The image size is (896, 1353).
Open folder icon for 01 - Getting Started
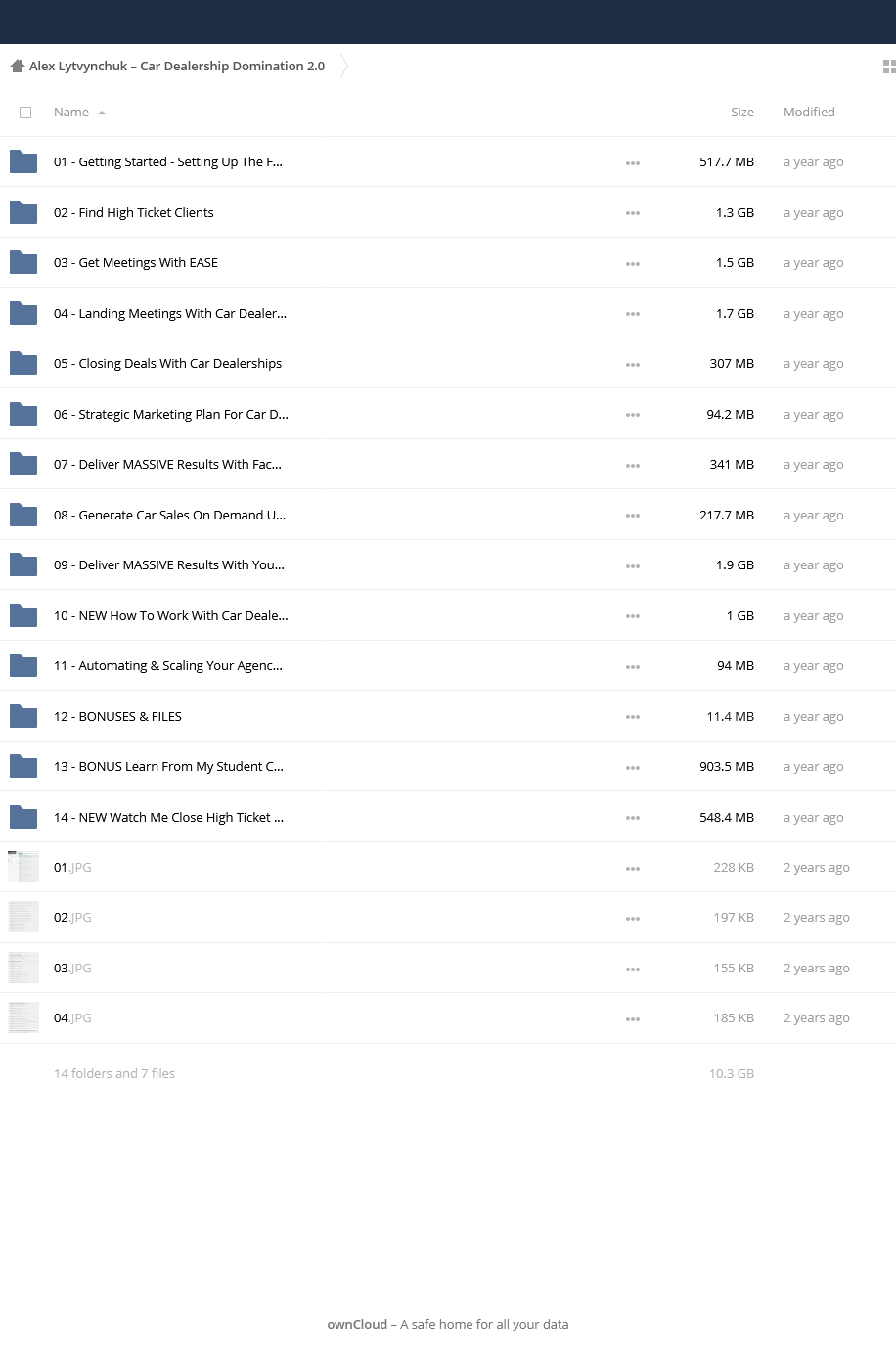[x=23, y=162]
